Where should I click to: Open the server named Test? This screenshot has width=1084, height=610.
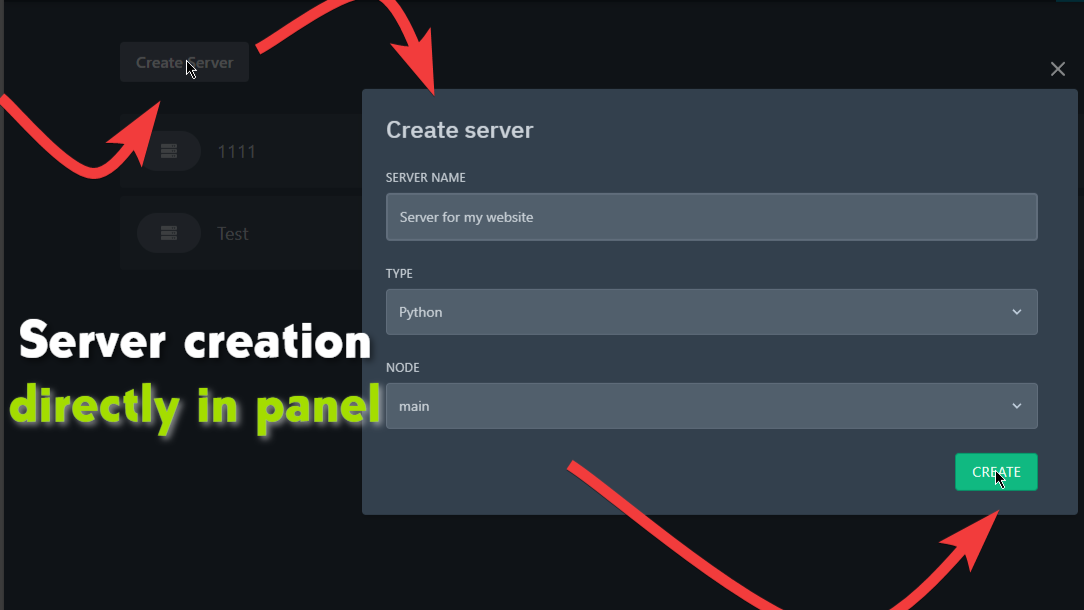tap(233, 234)
